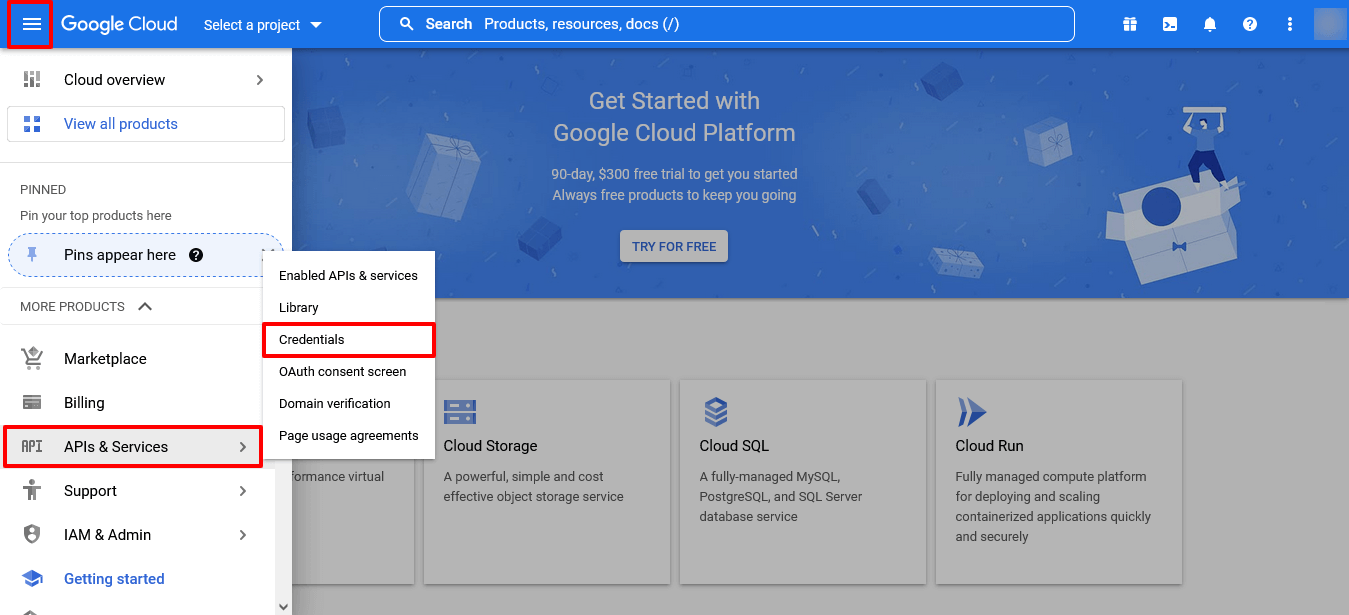Open OAuth consent screen

[x=348, y=371]
